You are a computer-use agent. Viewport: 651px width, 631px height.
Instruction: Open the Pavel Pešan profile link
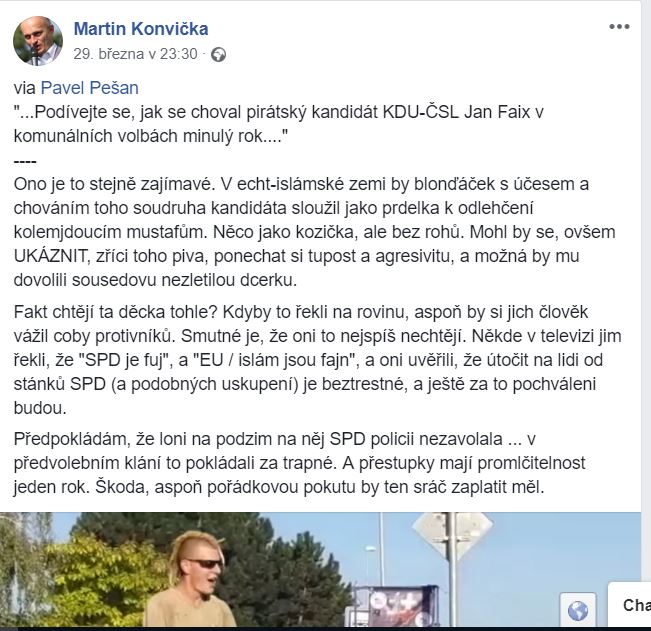point(90,88)
